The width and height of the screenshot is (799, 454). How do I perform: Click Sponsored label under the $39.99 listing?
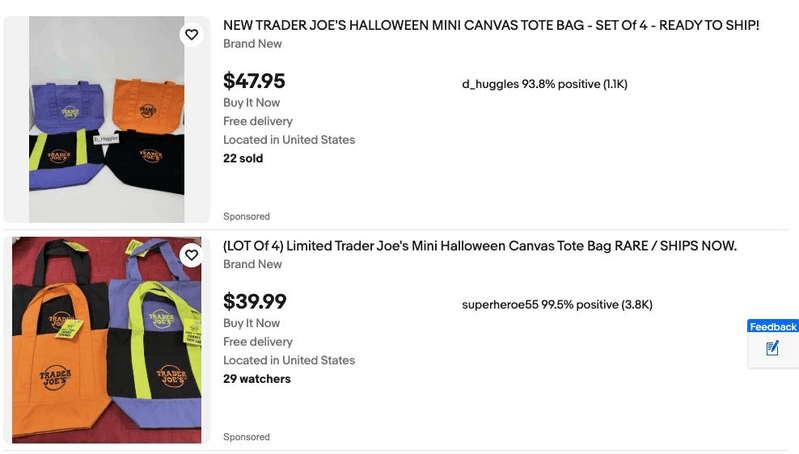coord(246,437)
